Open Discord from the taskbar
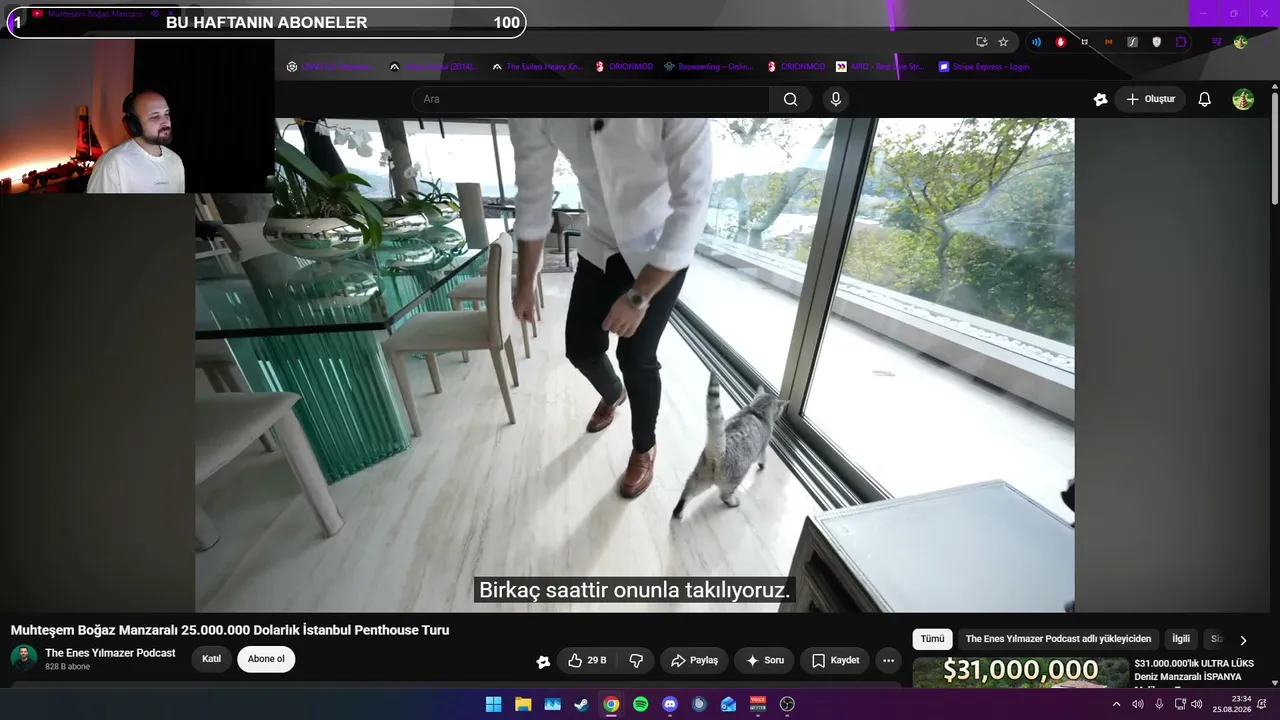1280x720 pixels. tap(670, 704)
